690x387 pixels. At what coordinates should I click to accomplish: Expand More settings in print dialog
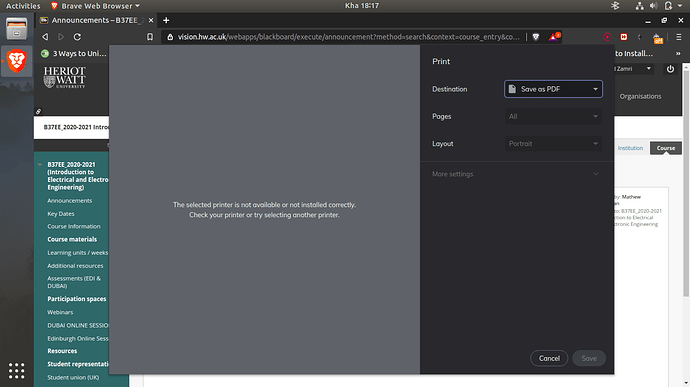click(x=516, y=174)
